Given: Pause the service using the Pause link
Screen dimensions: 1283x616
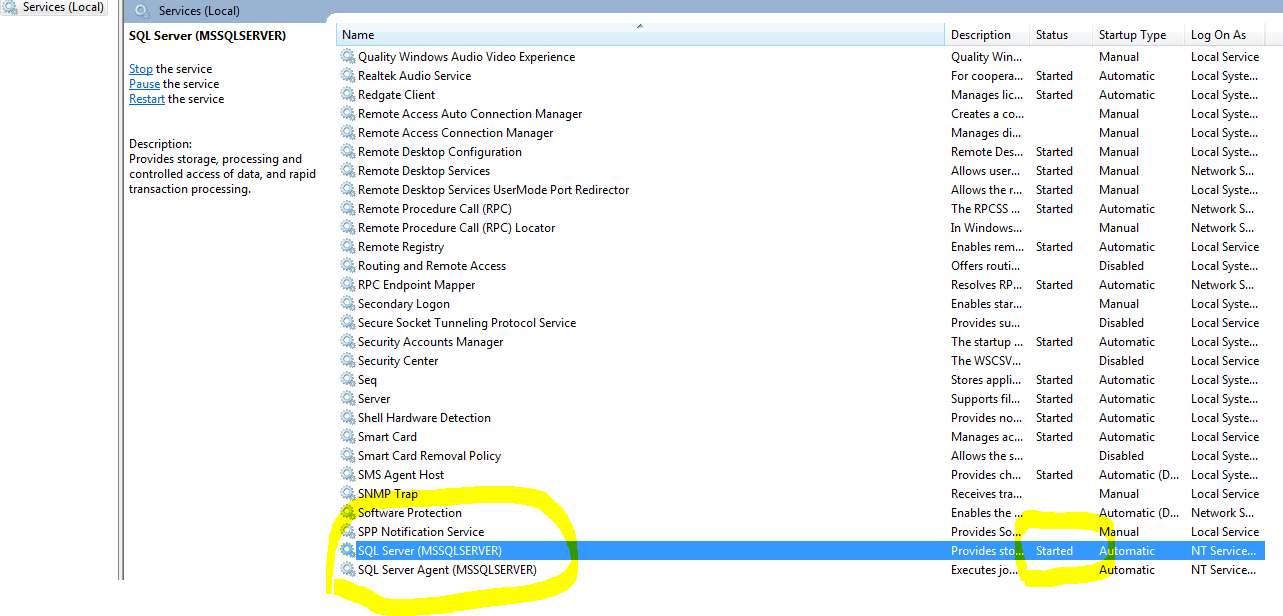Looking at the screenshot, I should coord(144,84).
